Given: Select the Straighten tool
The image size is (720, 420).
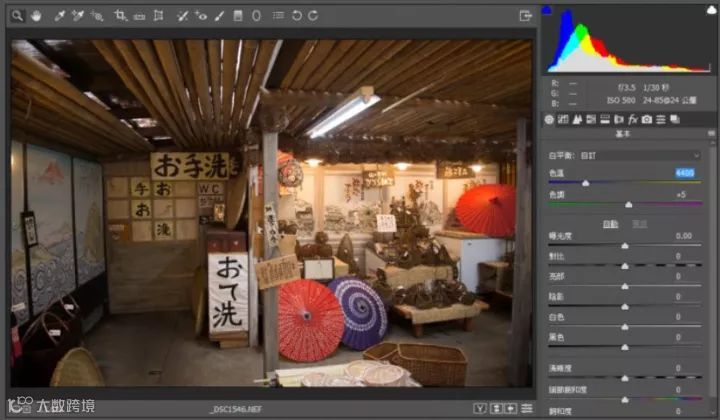Looking at the screenshot, I should pos(140,17).
